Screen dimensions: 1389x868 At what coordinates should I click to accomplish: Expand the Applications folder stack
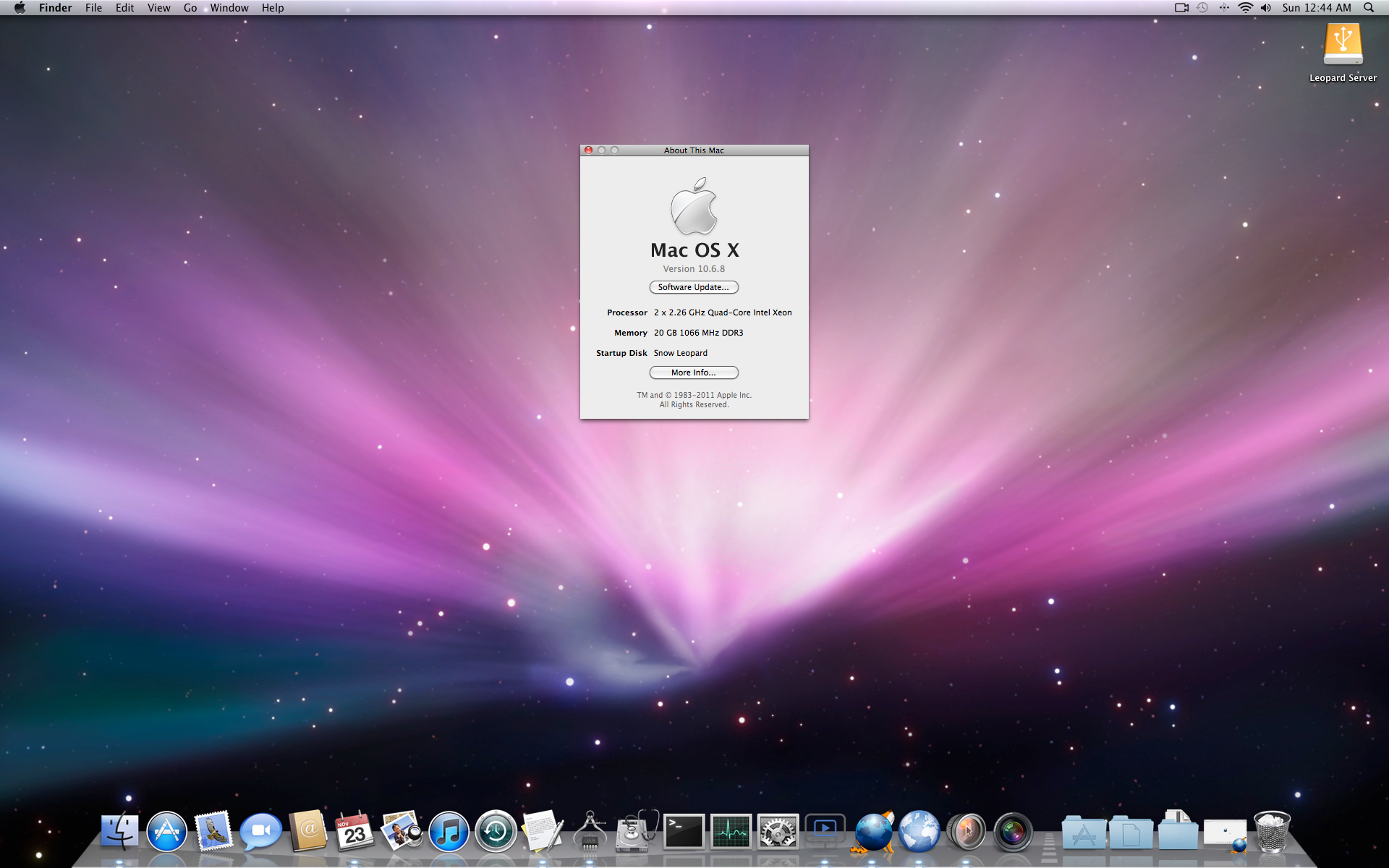pos(1083,833)
